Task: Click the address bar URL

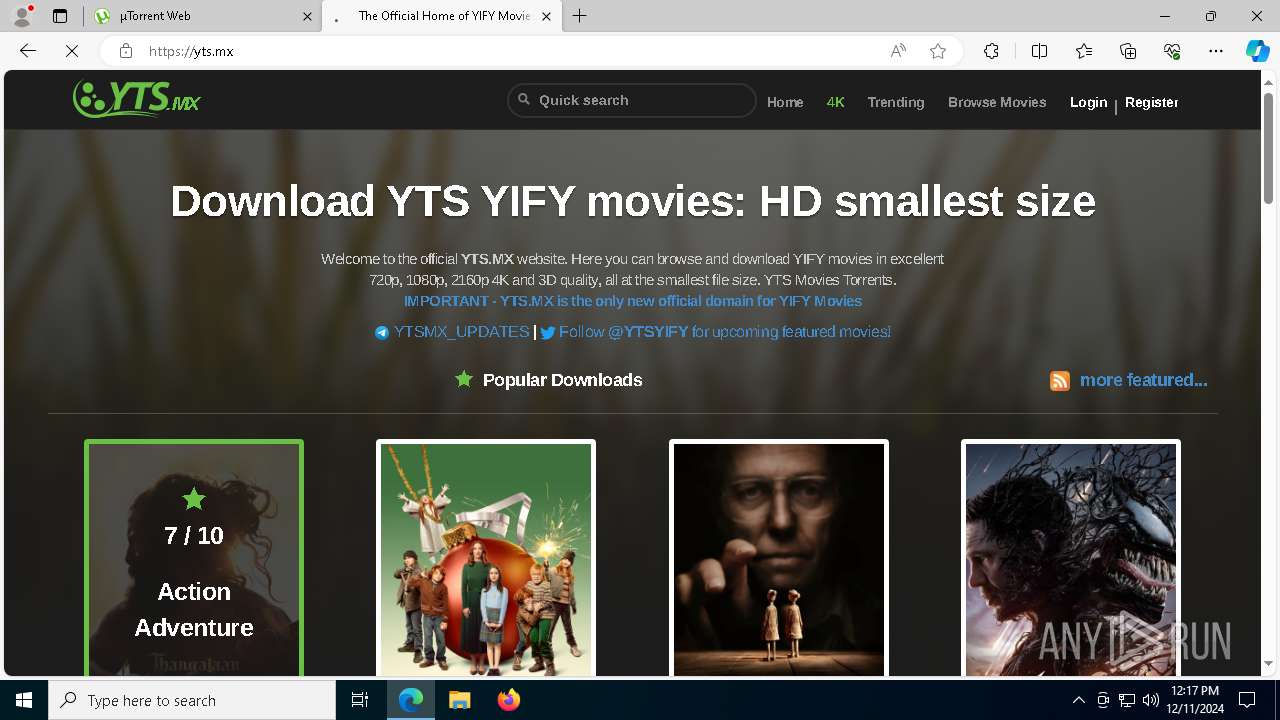Action: pos(191,51)
